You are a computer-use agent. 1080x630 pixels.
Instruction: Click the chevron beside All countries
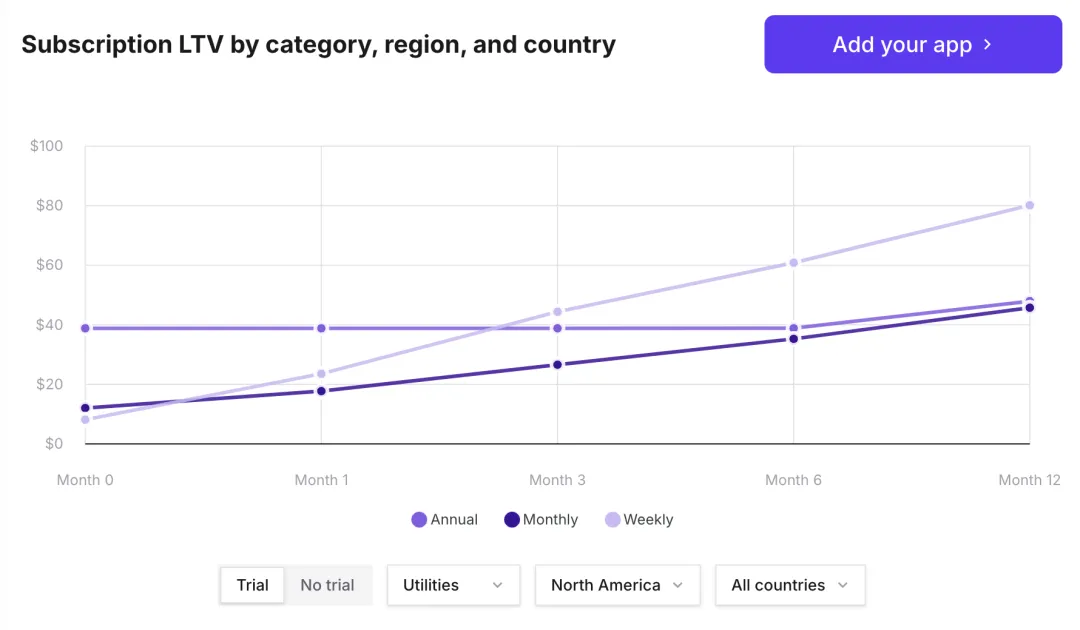tap(842, 585)
